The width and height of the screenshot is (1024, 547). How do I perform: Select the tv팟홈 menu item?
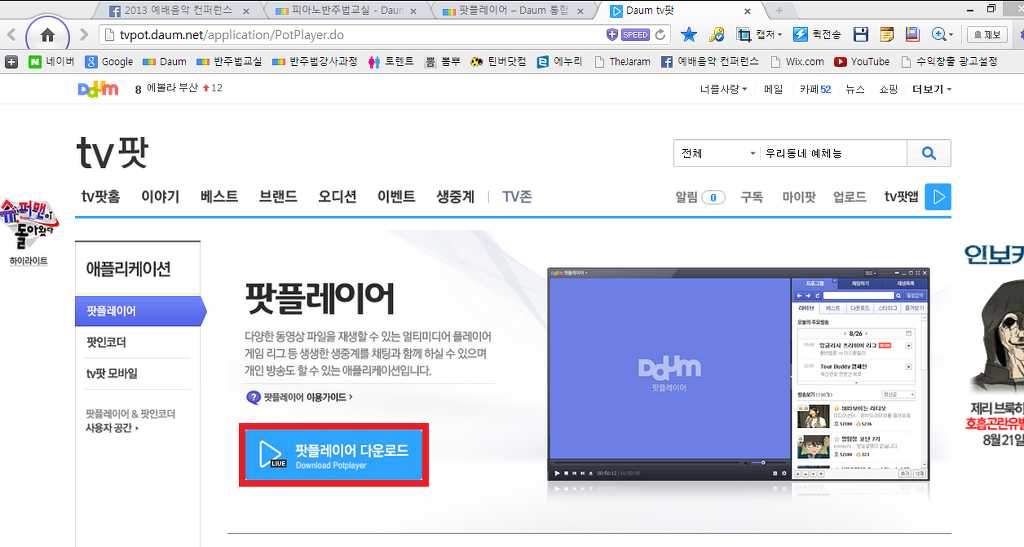click(101, 196)
